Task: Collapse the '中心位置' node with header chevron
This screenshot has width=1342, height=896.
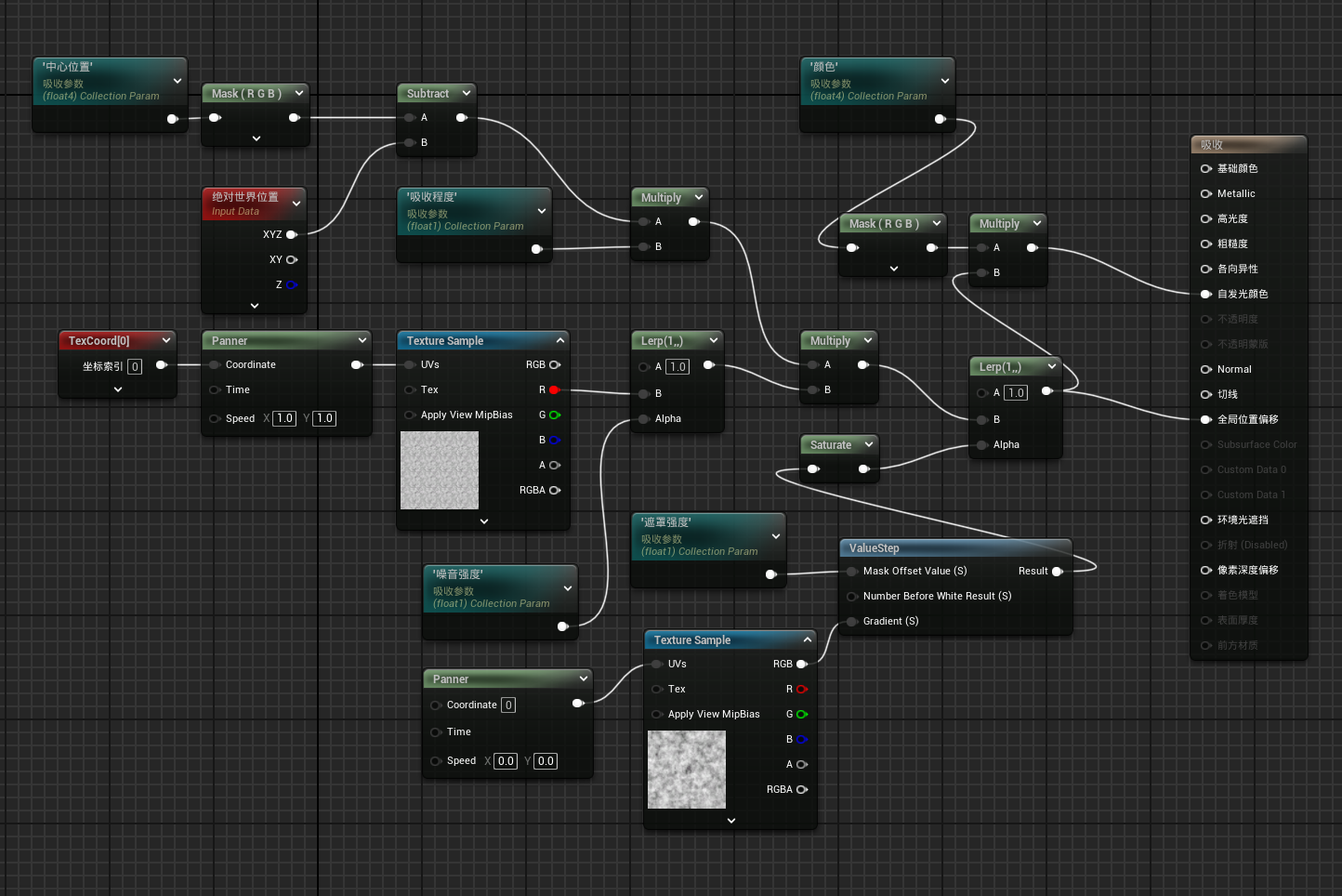Action: [x=177, y=81]
